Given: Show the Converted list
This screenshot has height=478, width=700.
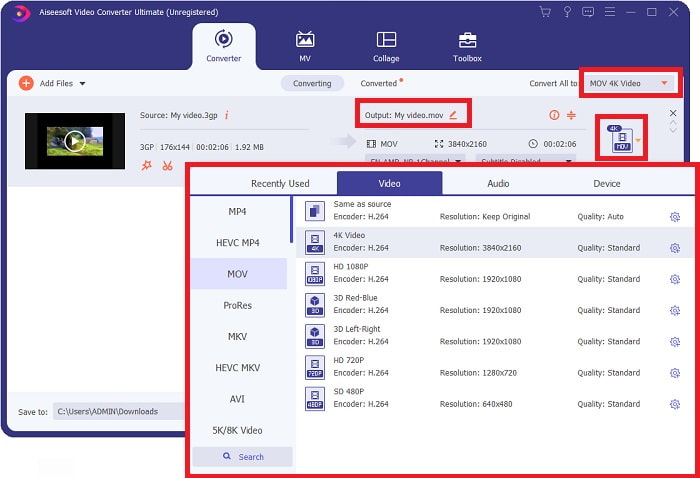Looking at the screenshot, I should [379, 83].
